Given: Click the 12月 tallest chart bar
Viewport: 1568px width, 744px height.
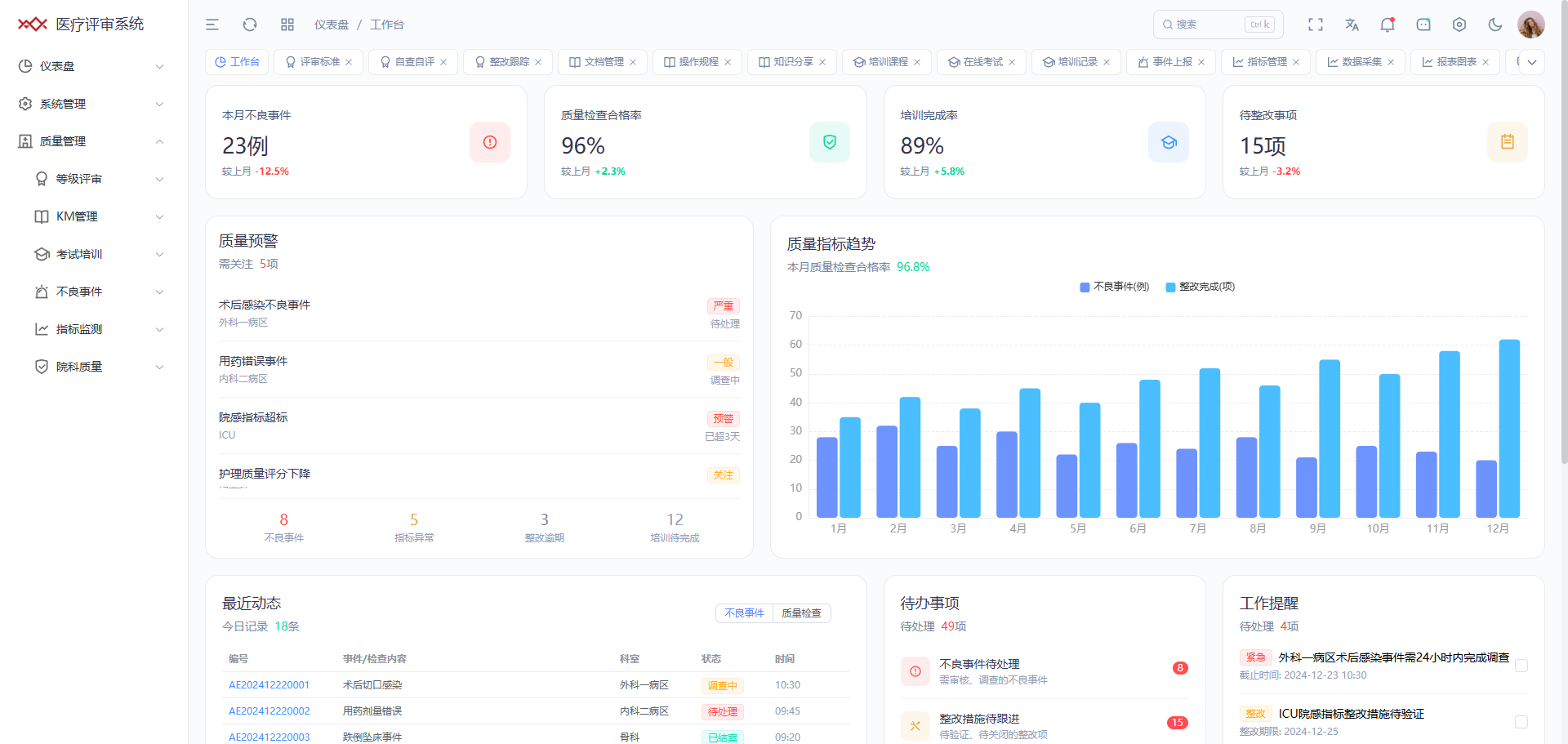Looking at the screenshot, I should click(x=1509, y=429).
